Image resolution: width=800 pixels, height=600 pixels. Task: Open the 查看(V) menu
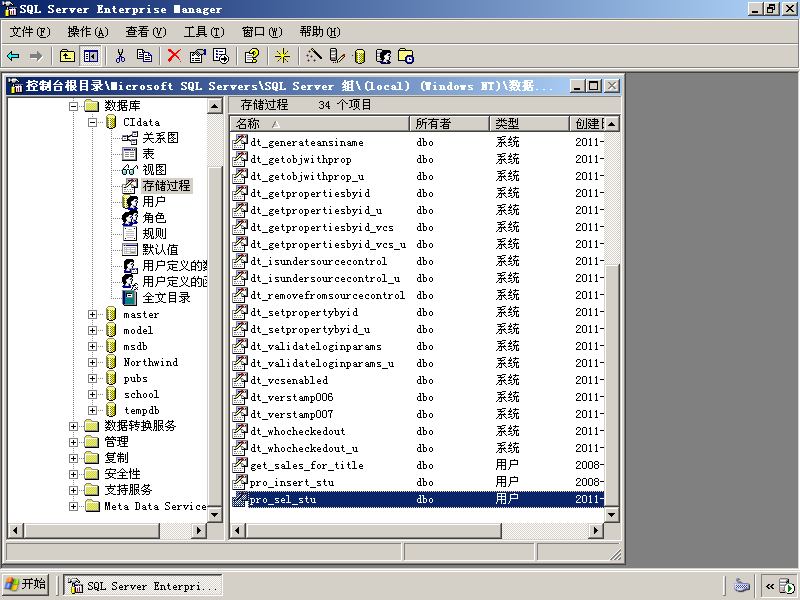click(146, 32)
